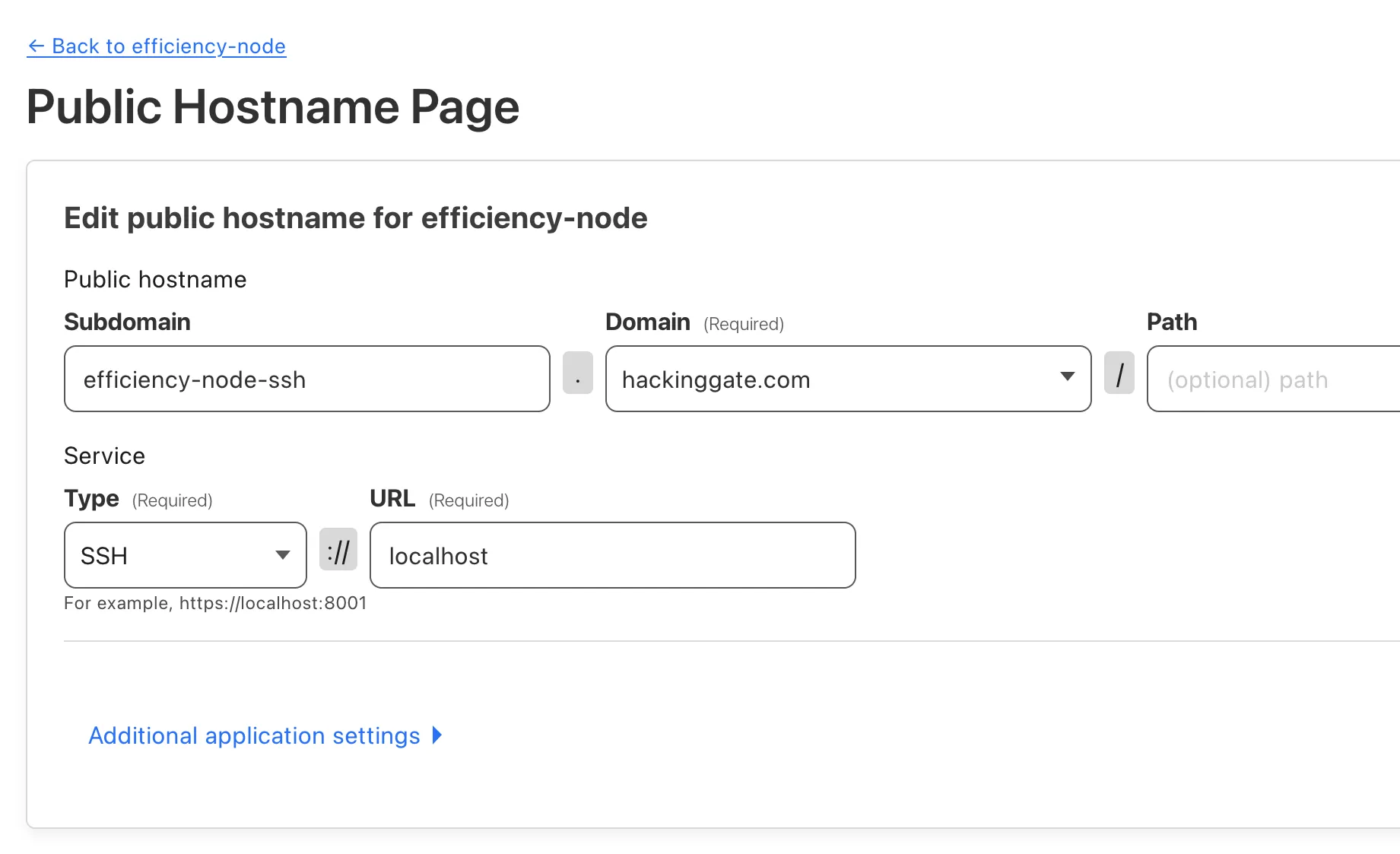Click the optional Path input field
The height and width of the screenshot is (854, 1400).
coord(1270,379)
